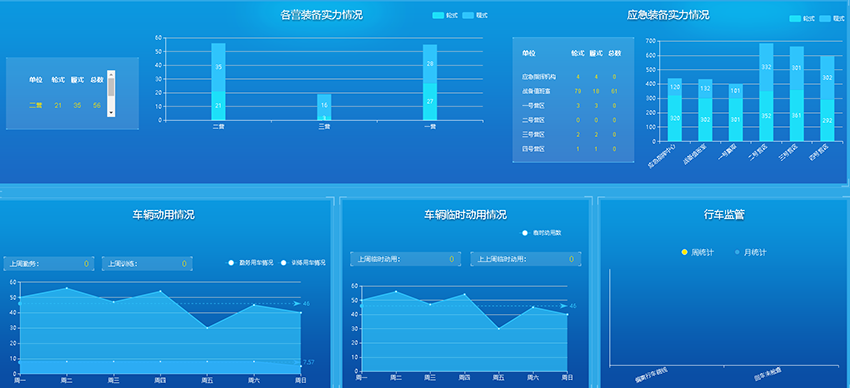The height and width of the screenshot is (388, 850).
Task: Toggle 勤务用车情况 legend marker
Action: [231, 263]
